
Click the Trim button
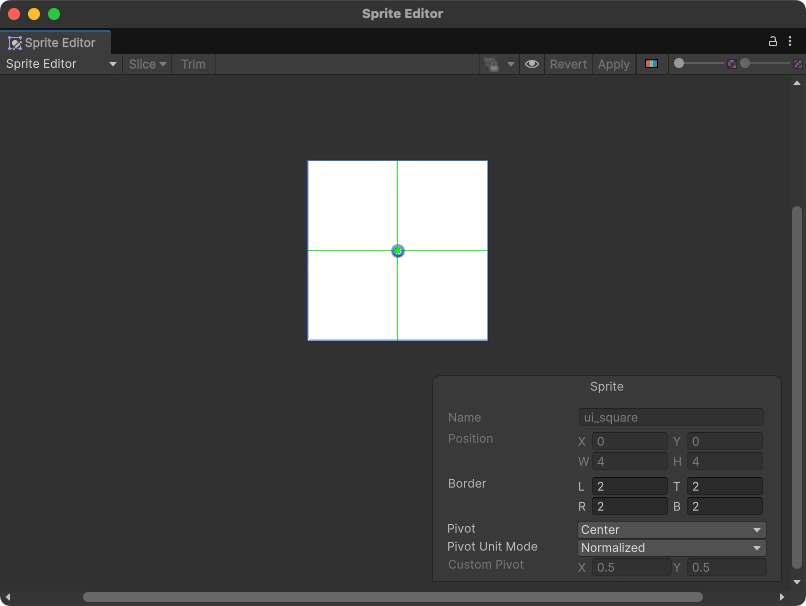[x=193, y=64]
